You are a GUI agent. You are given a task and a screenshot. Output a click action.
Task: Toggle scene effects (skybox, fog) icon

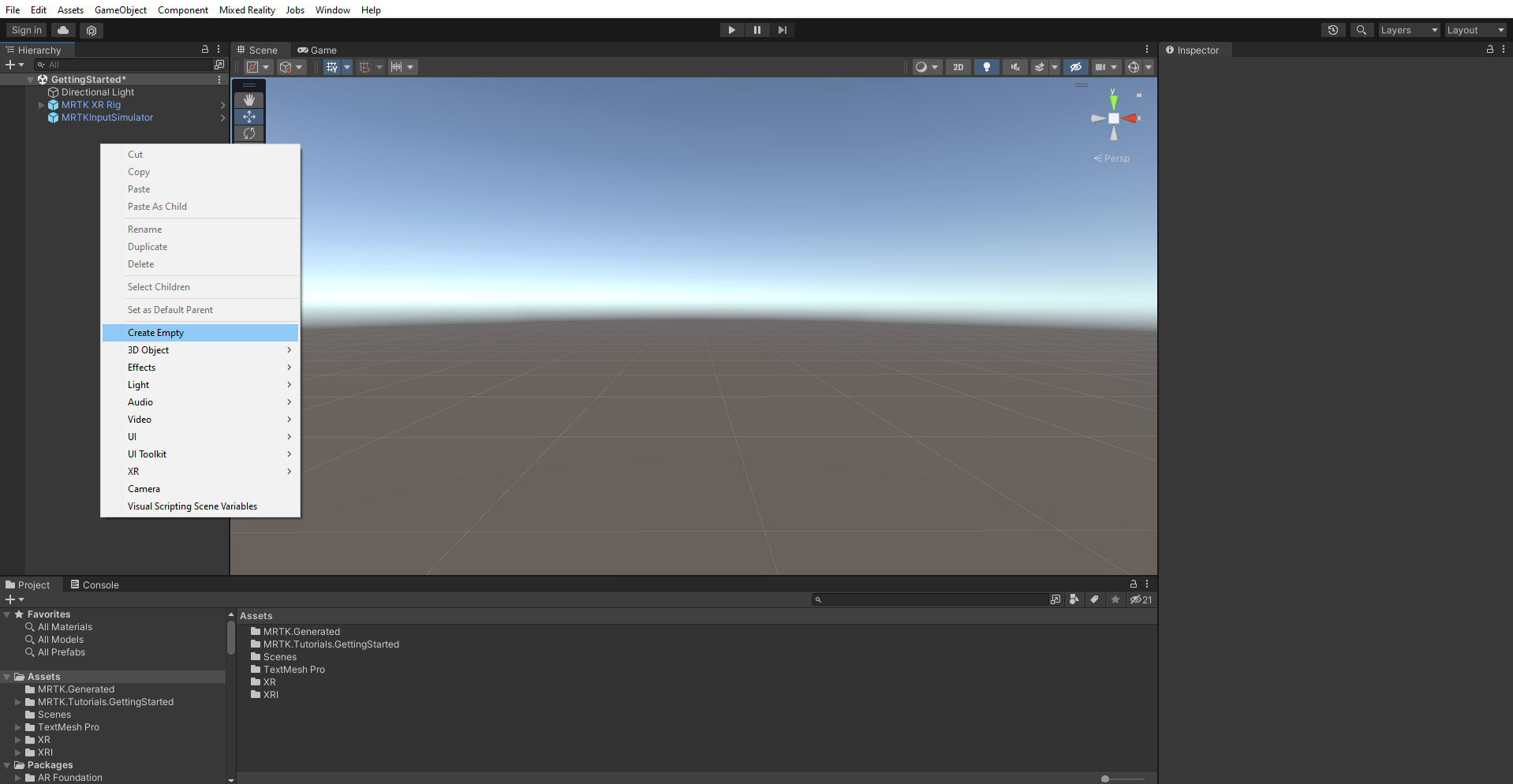pos(1040,67)
